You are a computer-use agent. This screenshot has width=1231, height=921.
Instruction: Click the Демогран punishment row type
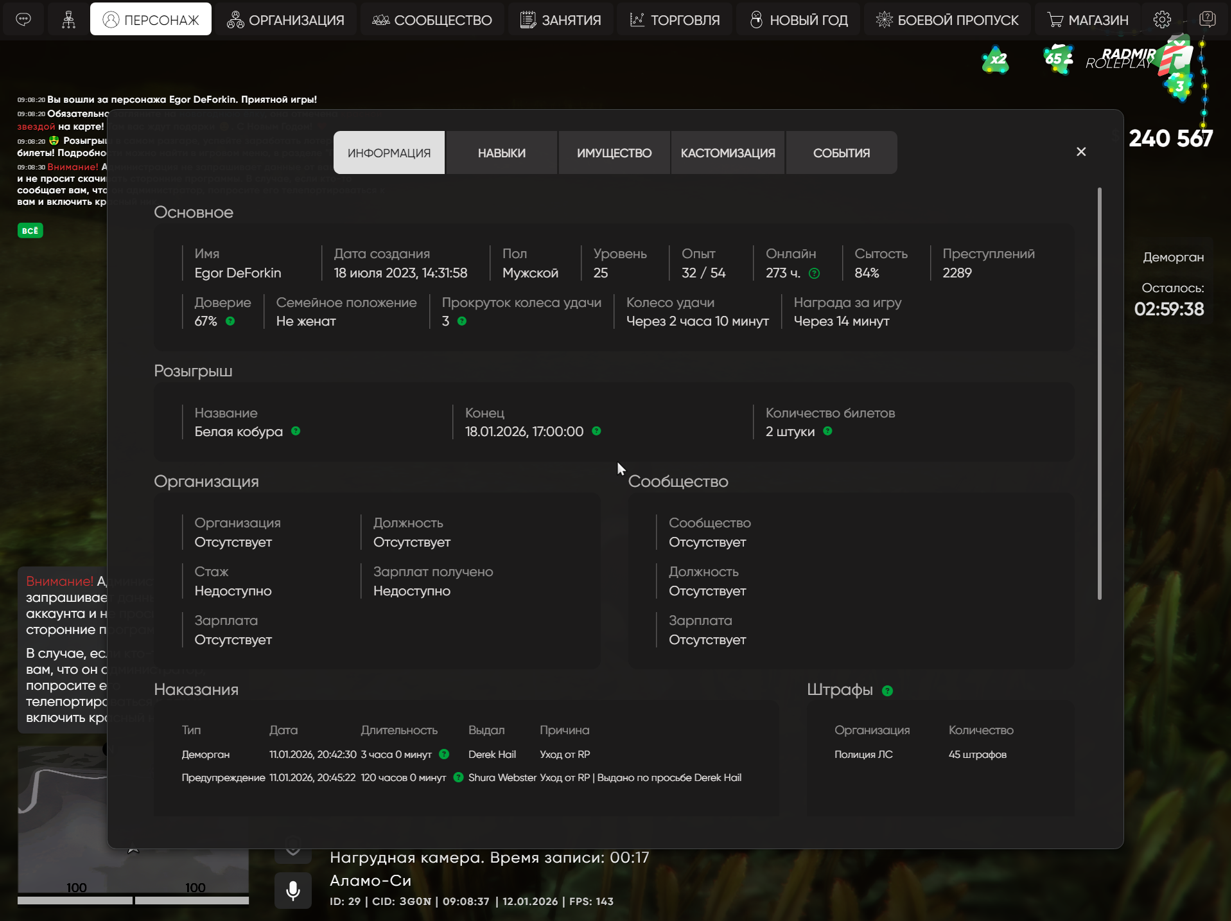[x=206, y=754]
